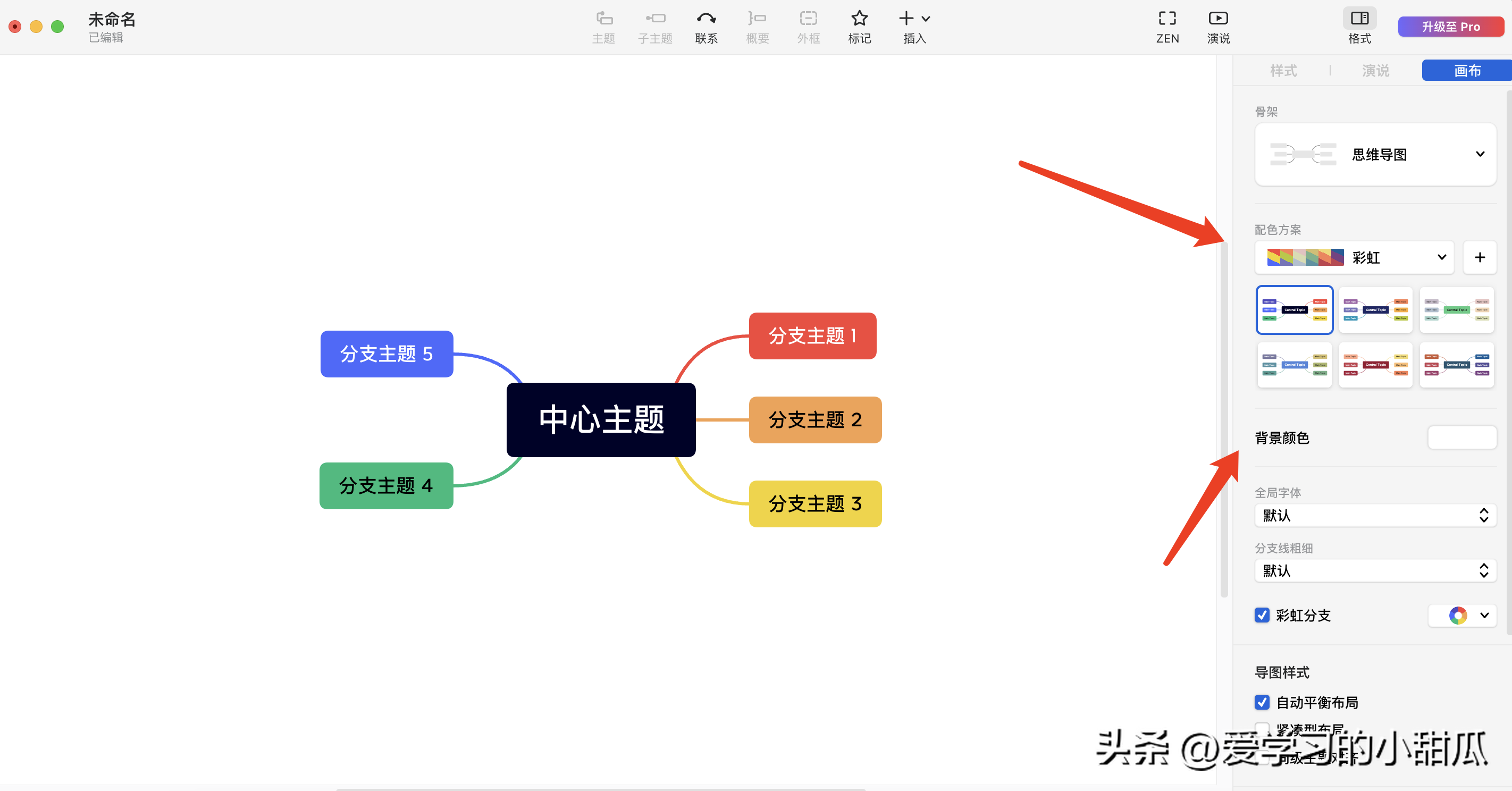Image resolution: width=1512 pixels, height=791 pixels.
Task: Click the 升级至 Pro button
Action: 1450,27
